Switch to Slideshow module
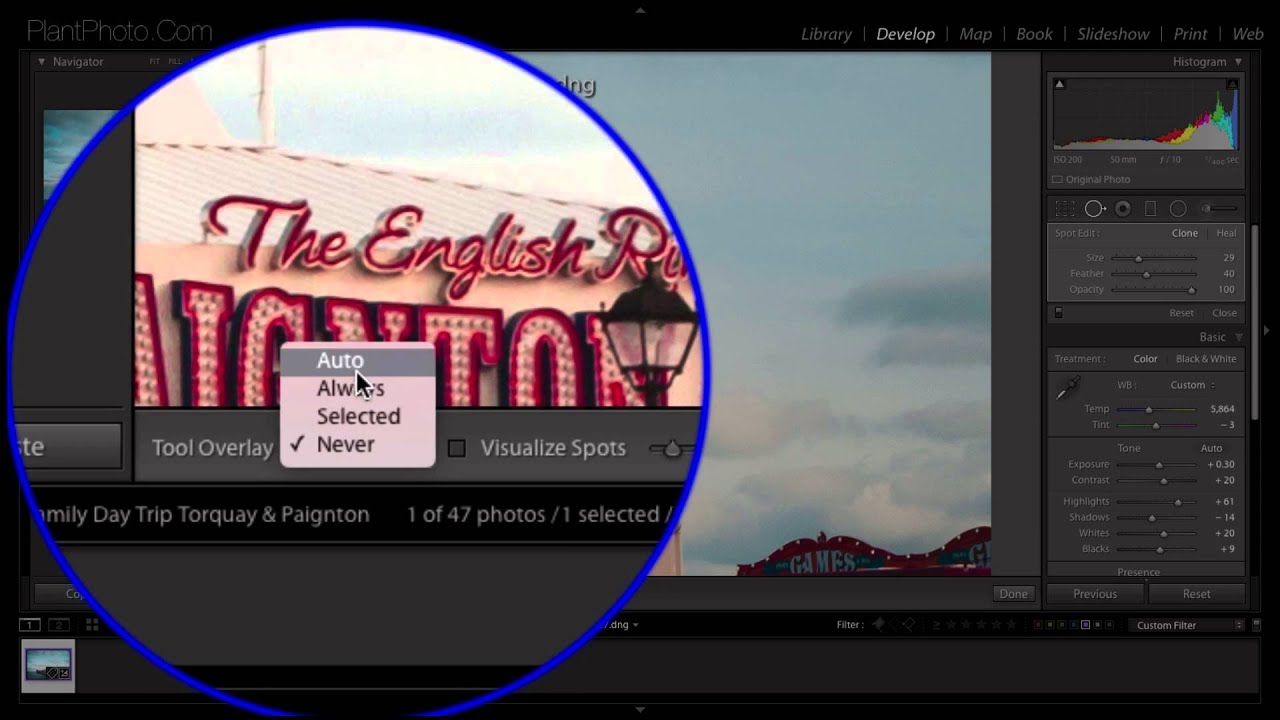 pyautogui.click(x=1113, y=34)
